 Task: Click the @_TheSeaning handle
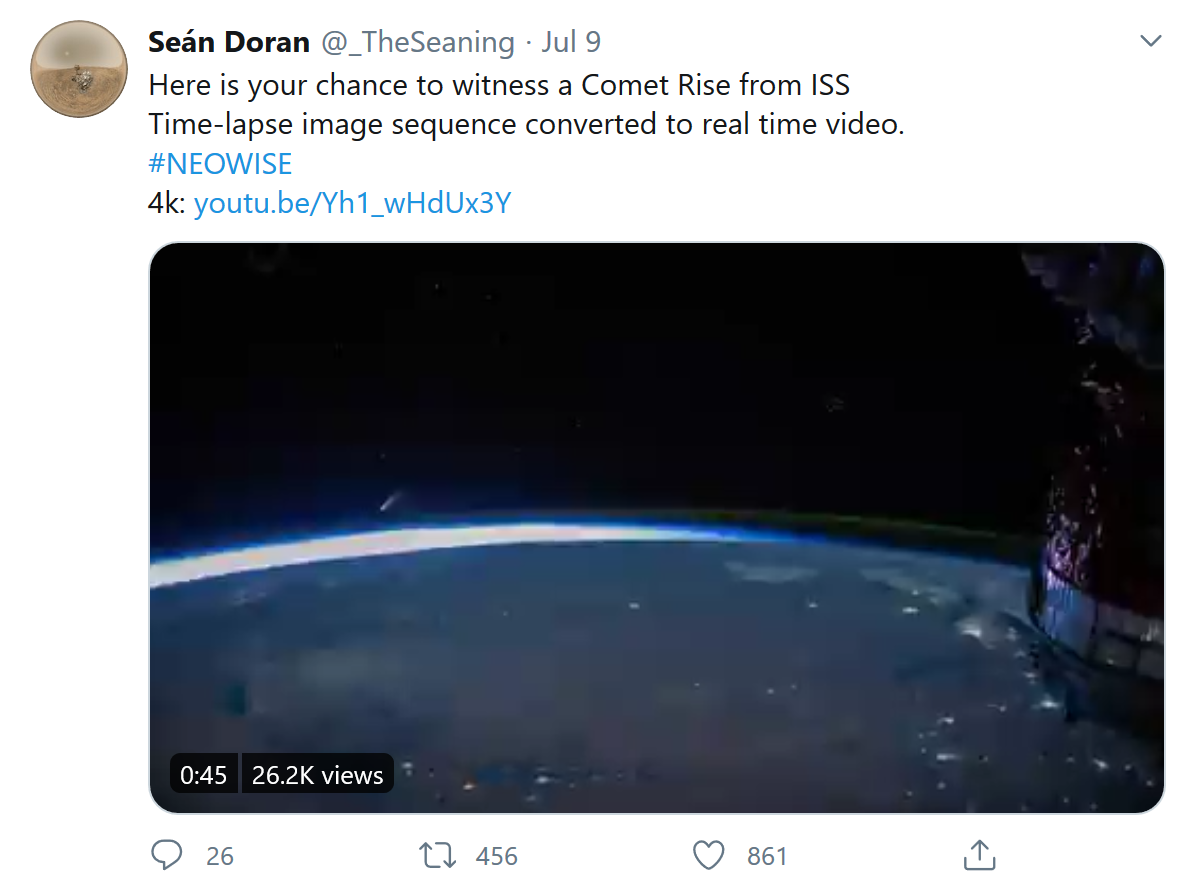pyautogui.click(x=417, y=42)
